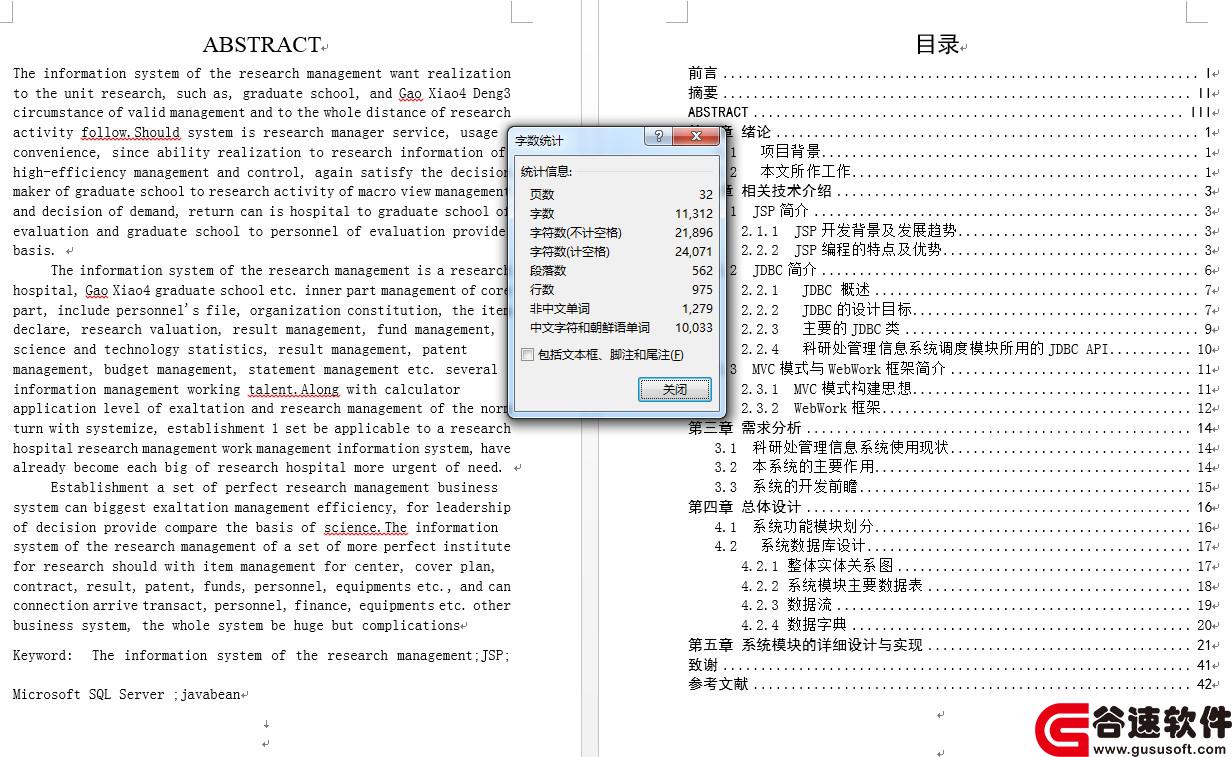Open 4.2 系统数据库设计 entry
This screenshot has height=757, width=1232.
(963, 546)
